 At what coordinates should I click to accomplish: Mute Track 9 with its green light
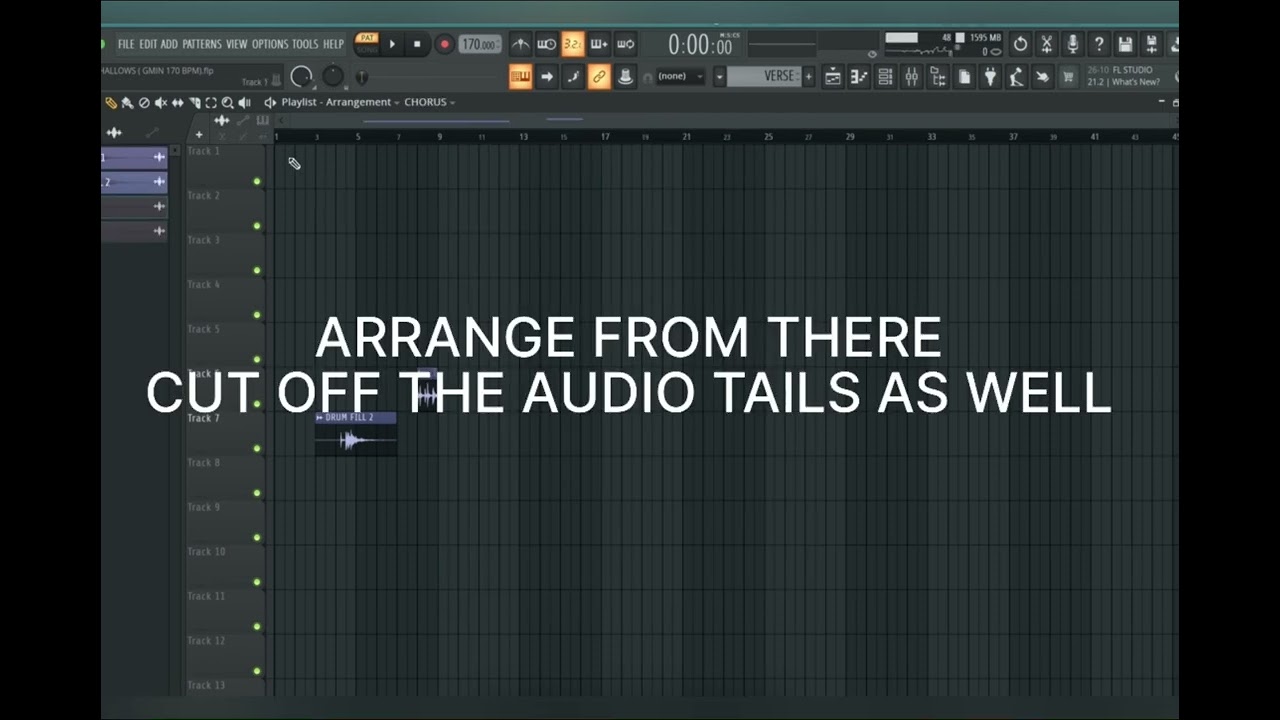pyautogui.click(x=257, y=537)
